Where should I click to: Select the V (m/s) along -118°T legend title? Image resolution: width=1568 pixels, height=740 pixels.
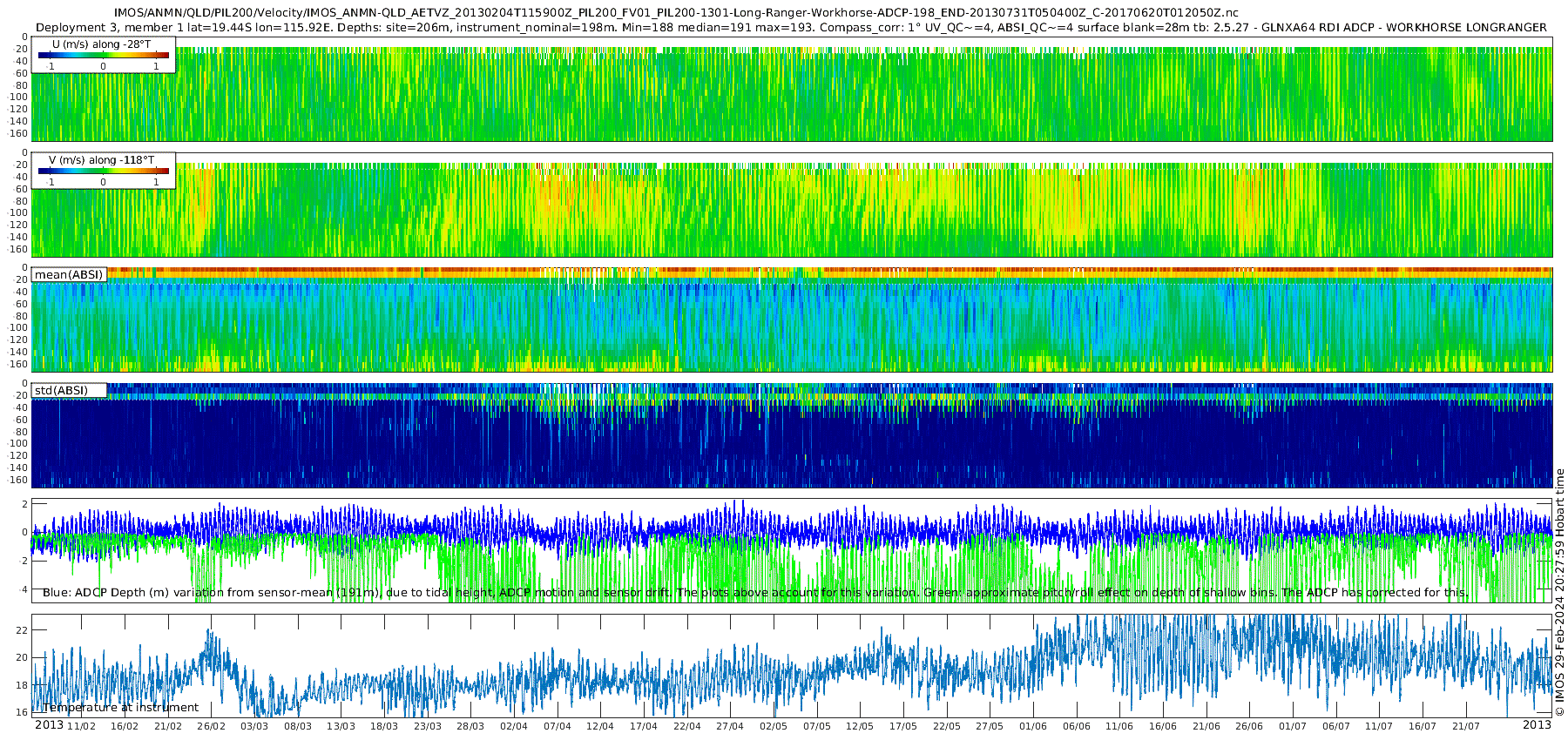[x=102, y=160]
